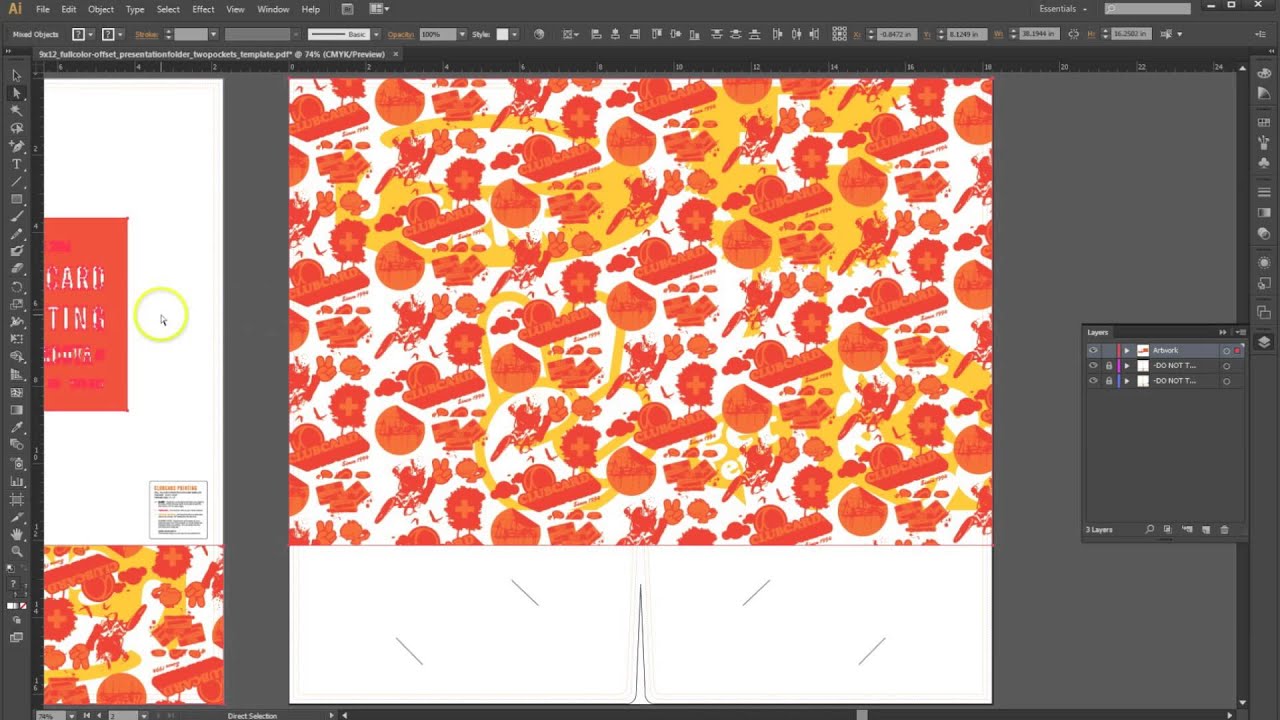
Task: Open Adobe Bridge from the menu bar
Action: (x=347, y=9)
